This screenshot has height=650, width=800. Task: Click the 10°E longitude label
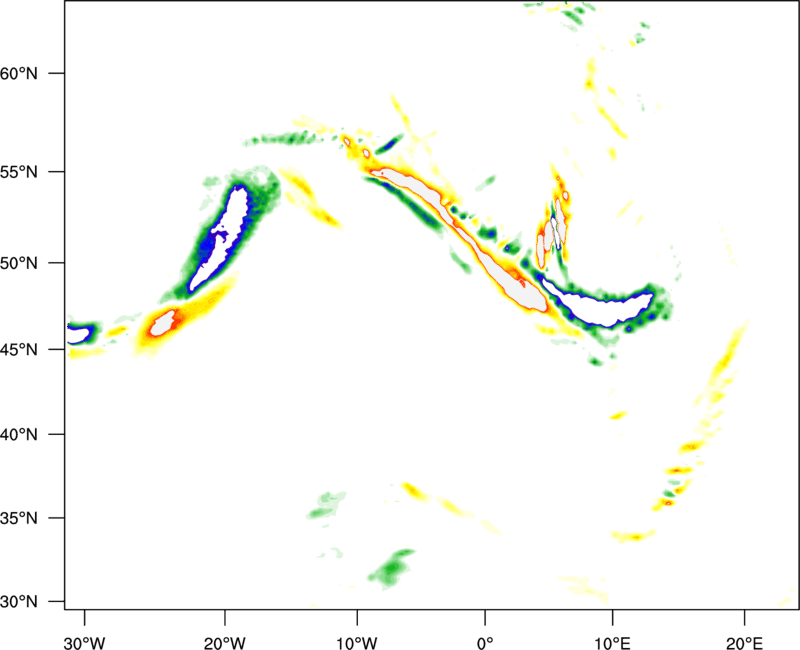pos(612,643)
